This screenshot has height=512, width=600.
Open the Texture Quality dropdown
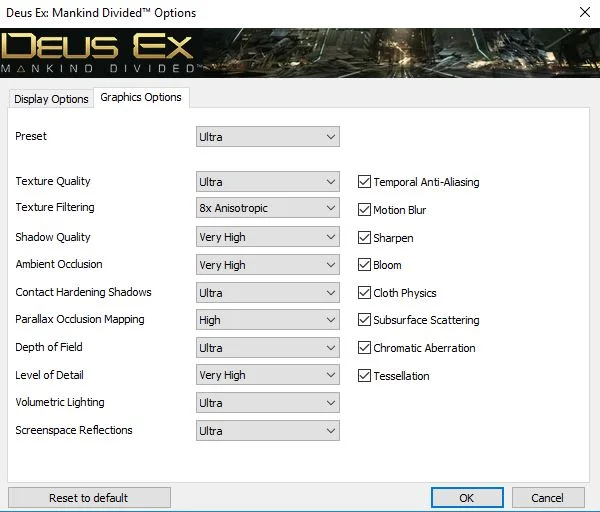267,181
